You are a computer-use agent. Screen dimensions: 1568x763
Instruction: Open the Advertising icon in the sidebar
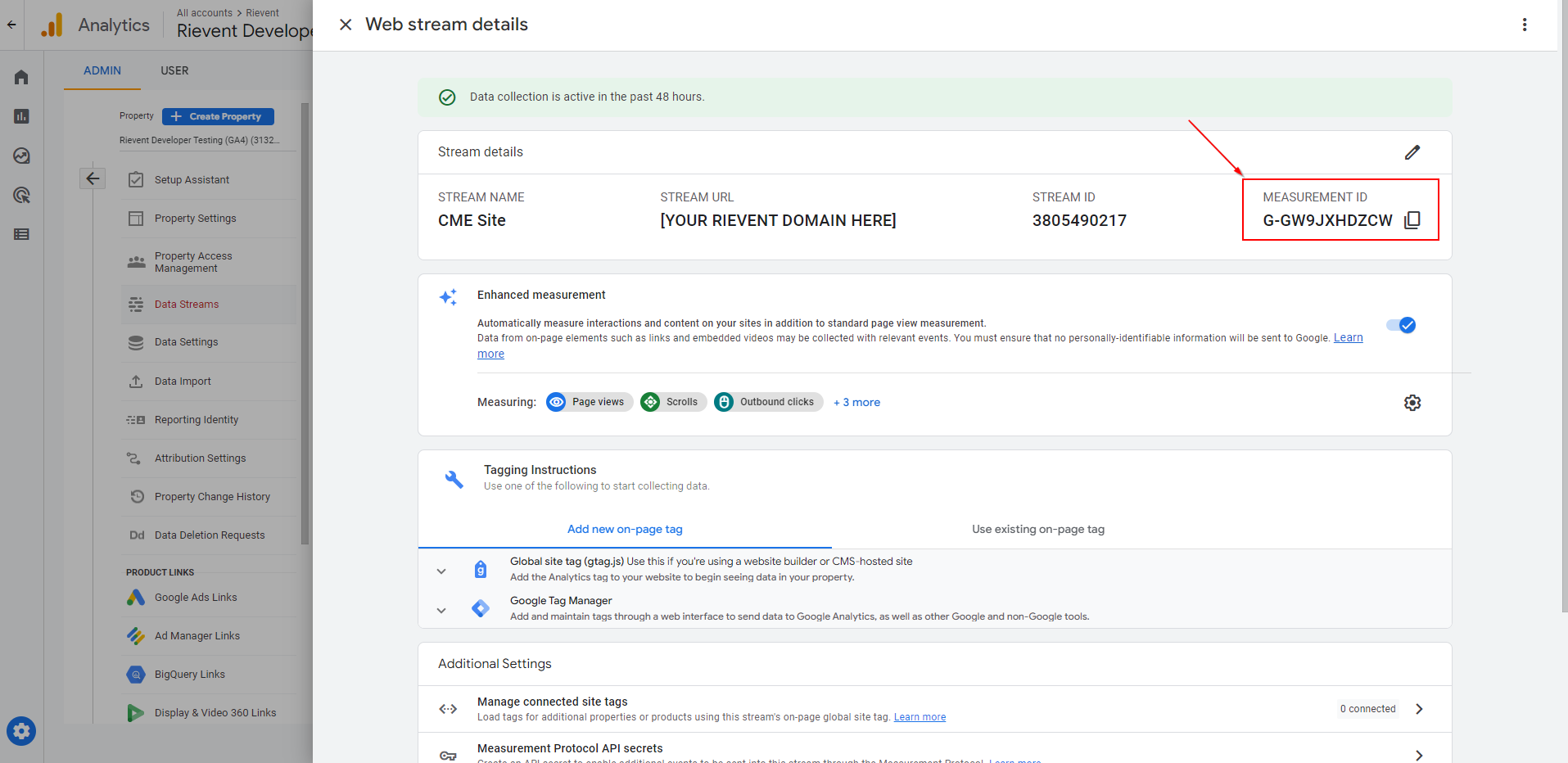pos(21,195)
